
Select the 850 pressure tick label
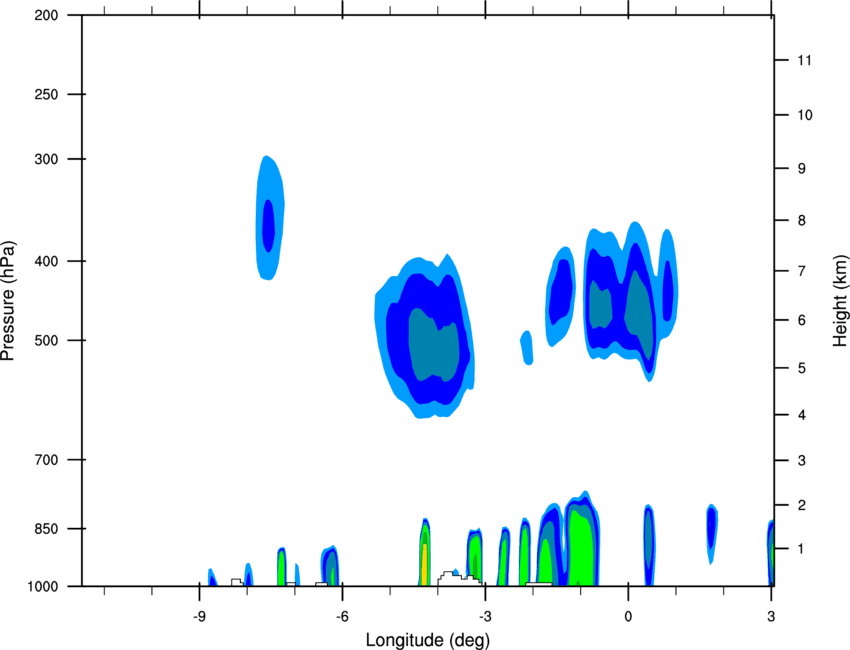[x=46, y=529]
